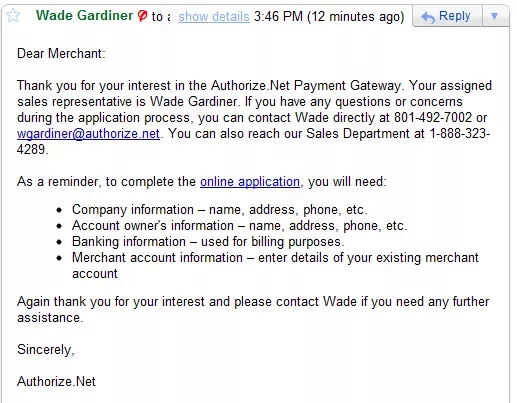Open the show details link

(214, 16)
